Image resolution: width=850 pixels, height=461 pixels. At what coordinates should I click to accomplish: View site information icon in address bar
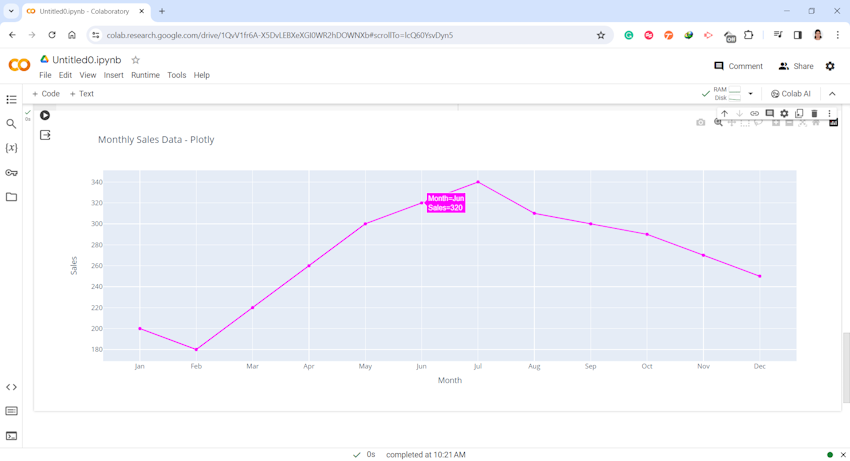click(95, 35)
